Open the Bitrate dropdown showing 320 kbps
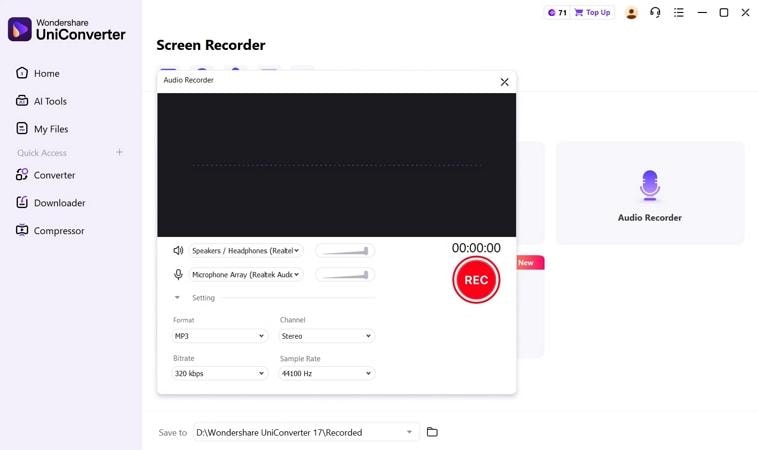The height and width of the screenshot is (450, 758). point(219,374)
